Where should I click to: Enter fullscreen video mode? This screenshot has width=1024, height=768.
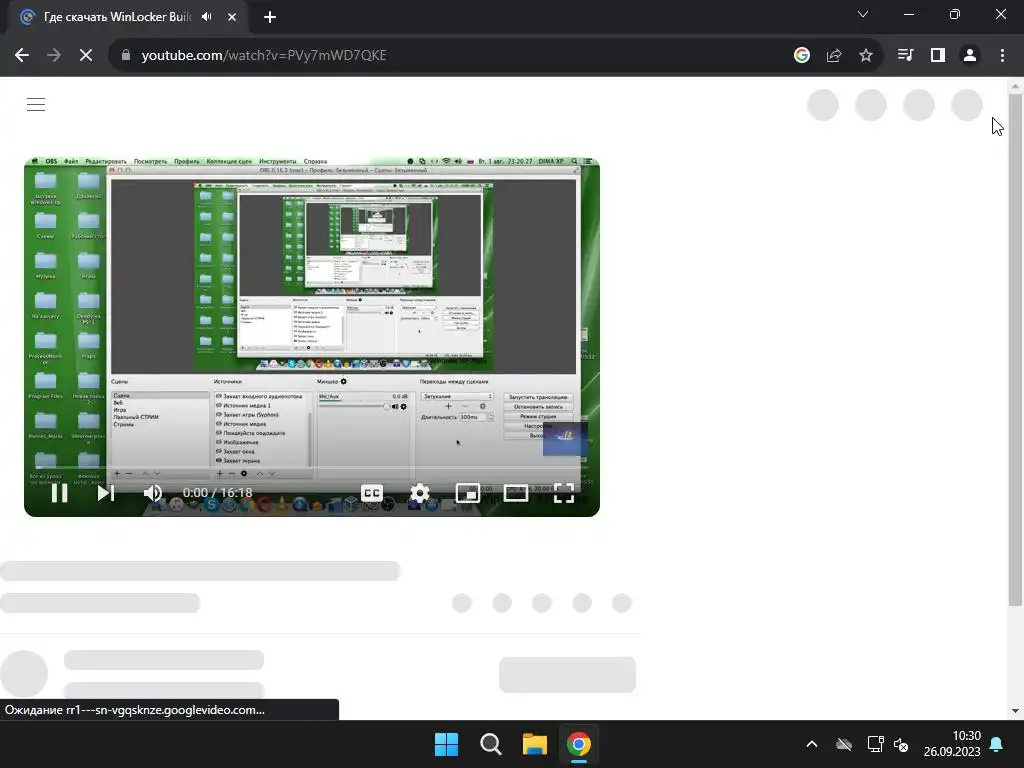(x=564, y=493)
